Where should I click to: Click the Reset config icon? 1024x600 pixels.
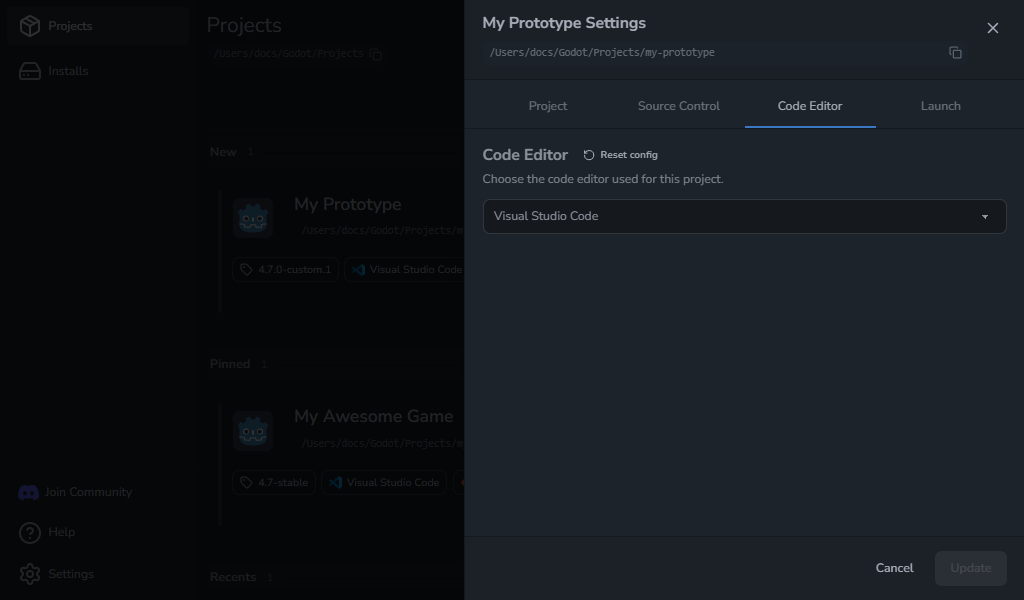tap(588, 155)
